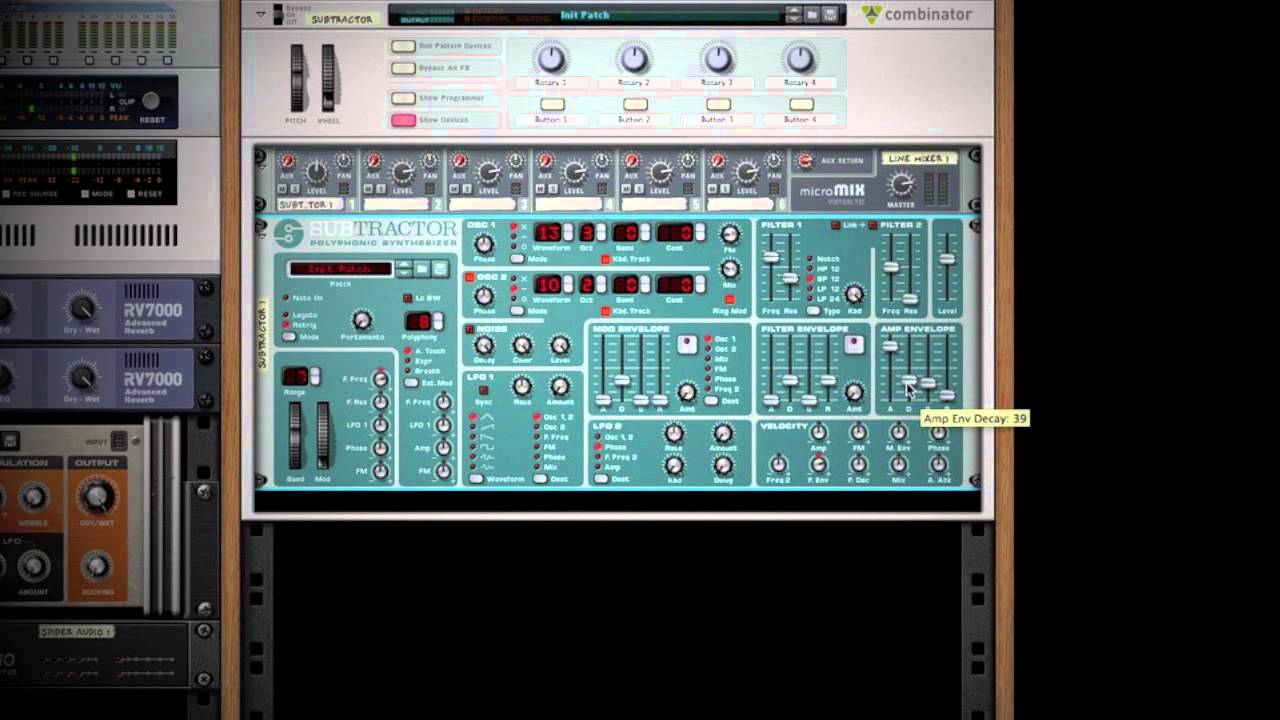Image resolution: width=1280 pixels, height=720 pixels.
Task: Click LFO 1 Dest selector button
Action: (x=541, y=479)
